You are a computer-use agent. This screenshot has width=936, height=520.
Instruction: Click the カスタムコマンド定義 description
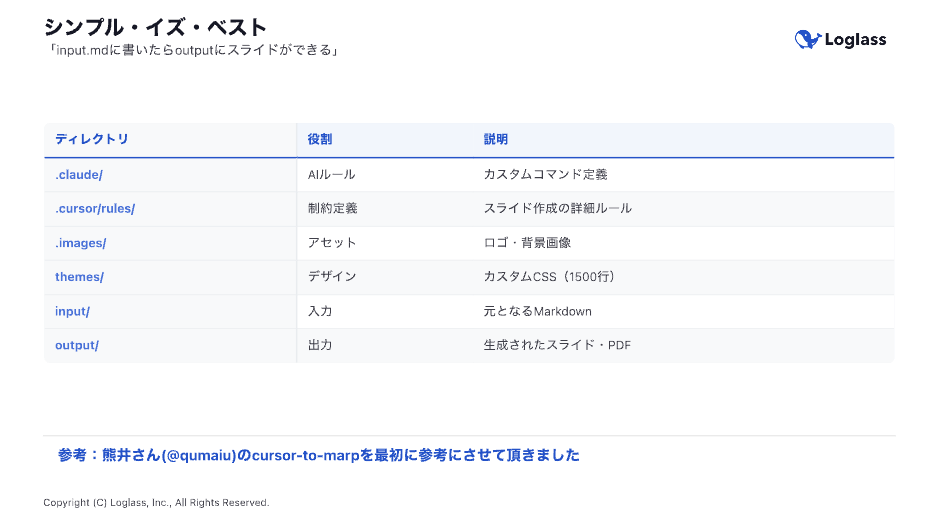tap(545, 174)
